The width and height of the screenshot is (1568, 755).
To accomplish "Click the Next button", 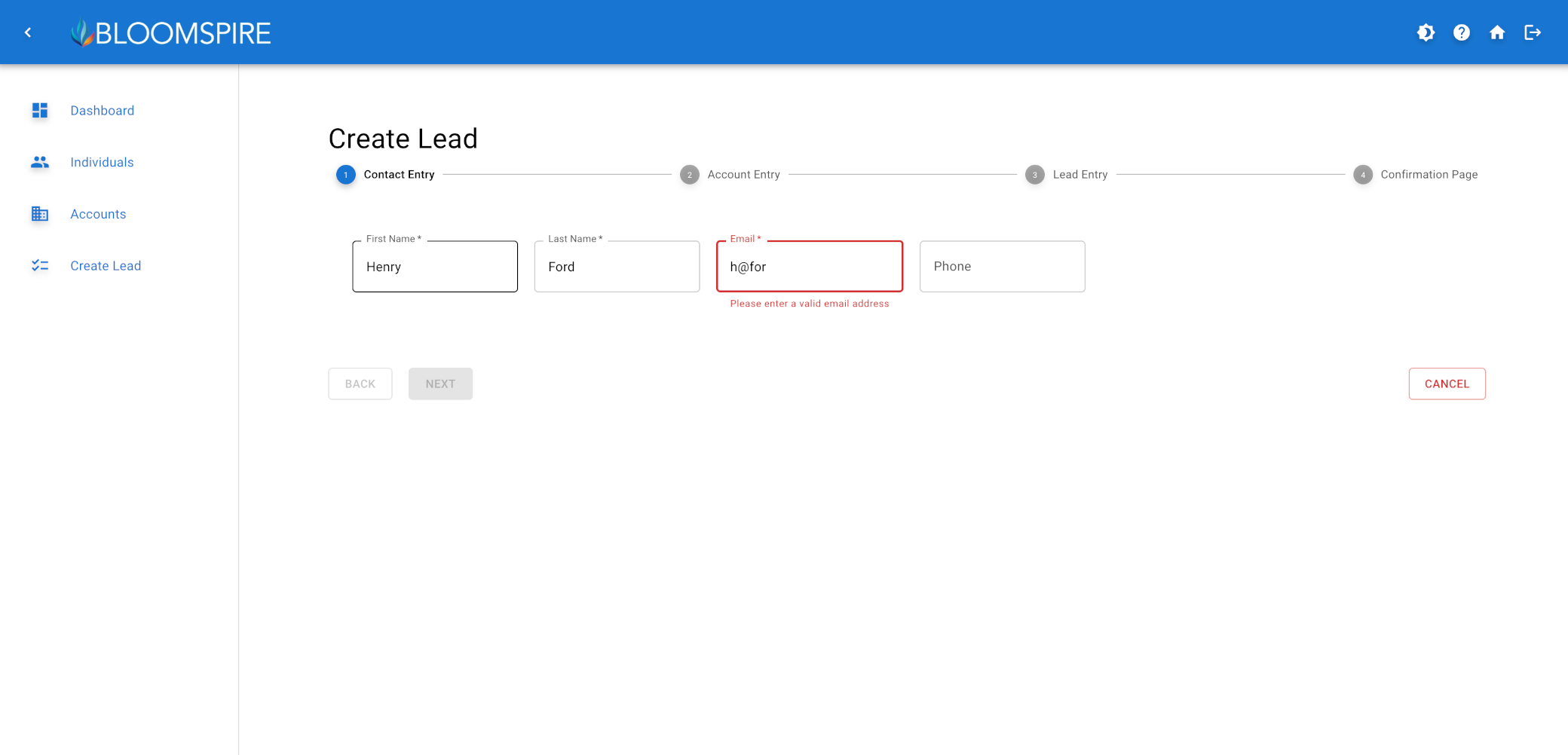I will (440, 384).
